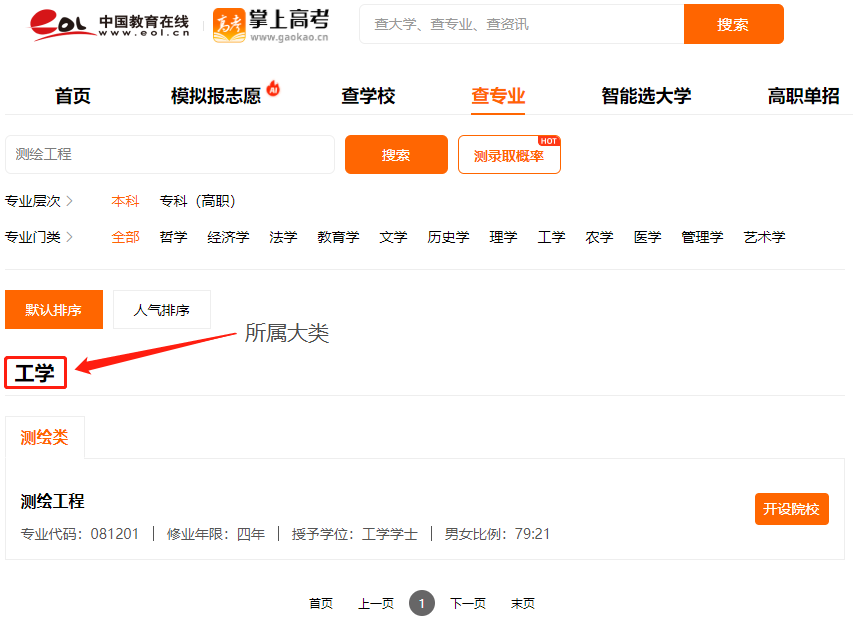Go to 查学校 tab
This screenshot has height=625, width=853.
click(x=368, y=96)
